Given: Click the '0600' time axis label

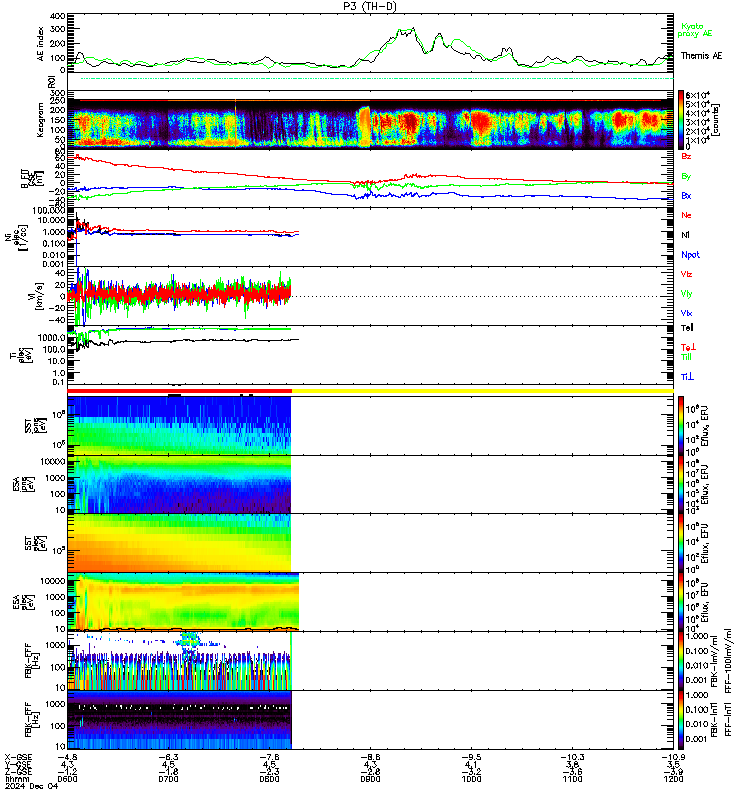Looking at the screenshot, I should pyautogui.click(x=67, y=779).
